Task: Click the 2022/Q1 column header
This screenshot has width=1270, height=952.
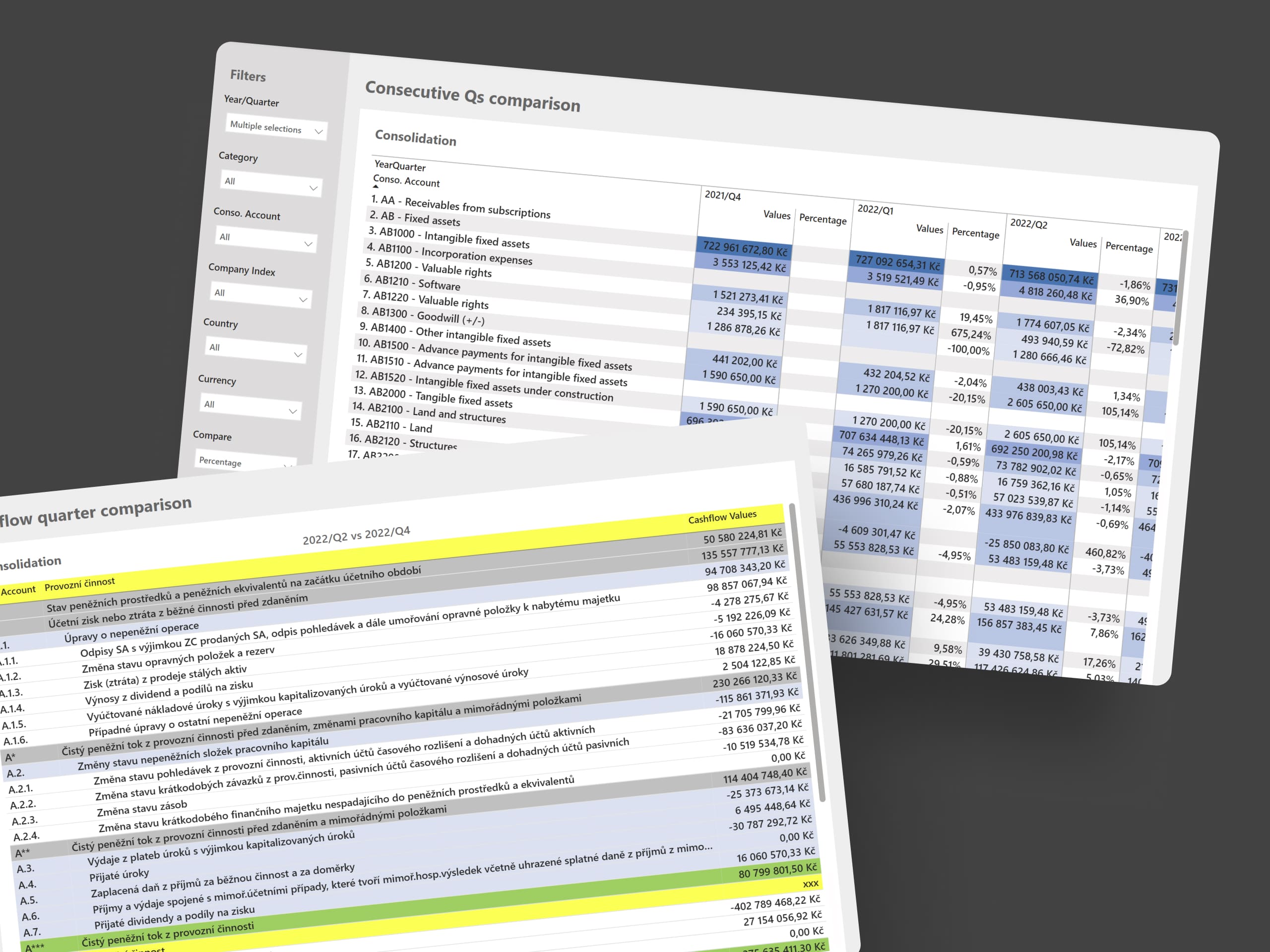Action: pos(875,209)
